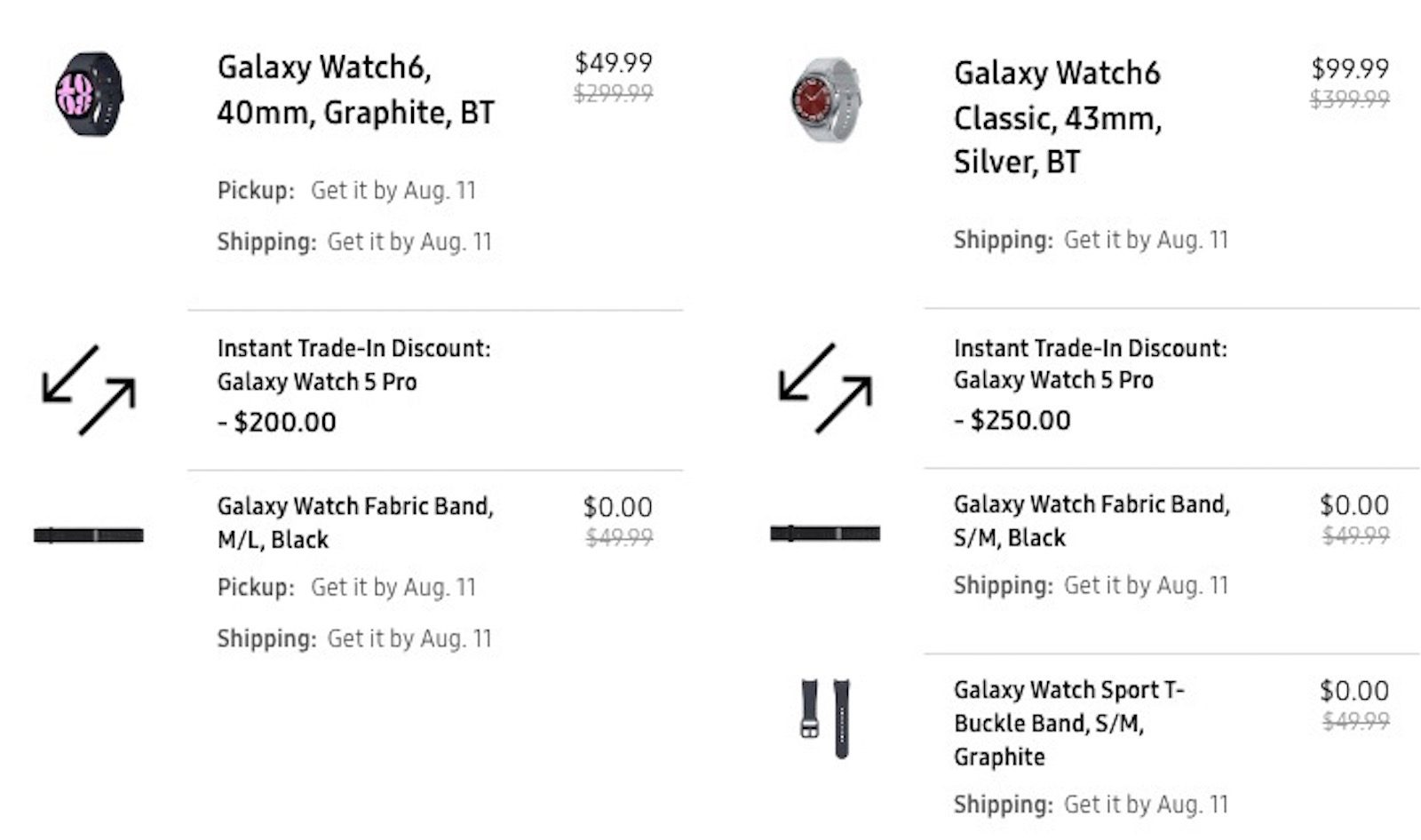Click the M/L Black Fabric Band image
The image size is (1421, 840).
click(x=89, y=535)
